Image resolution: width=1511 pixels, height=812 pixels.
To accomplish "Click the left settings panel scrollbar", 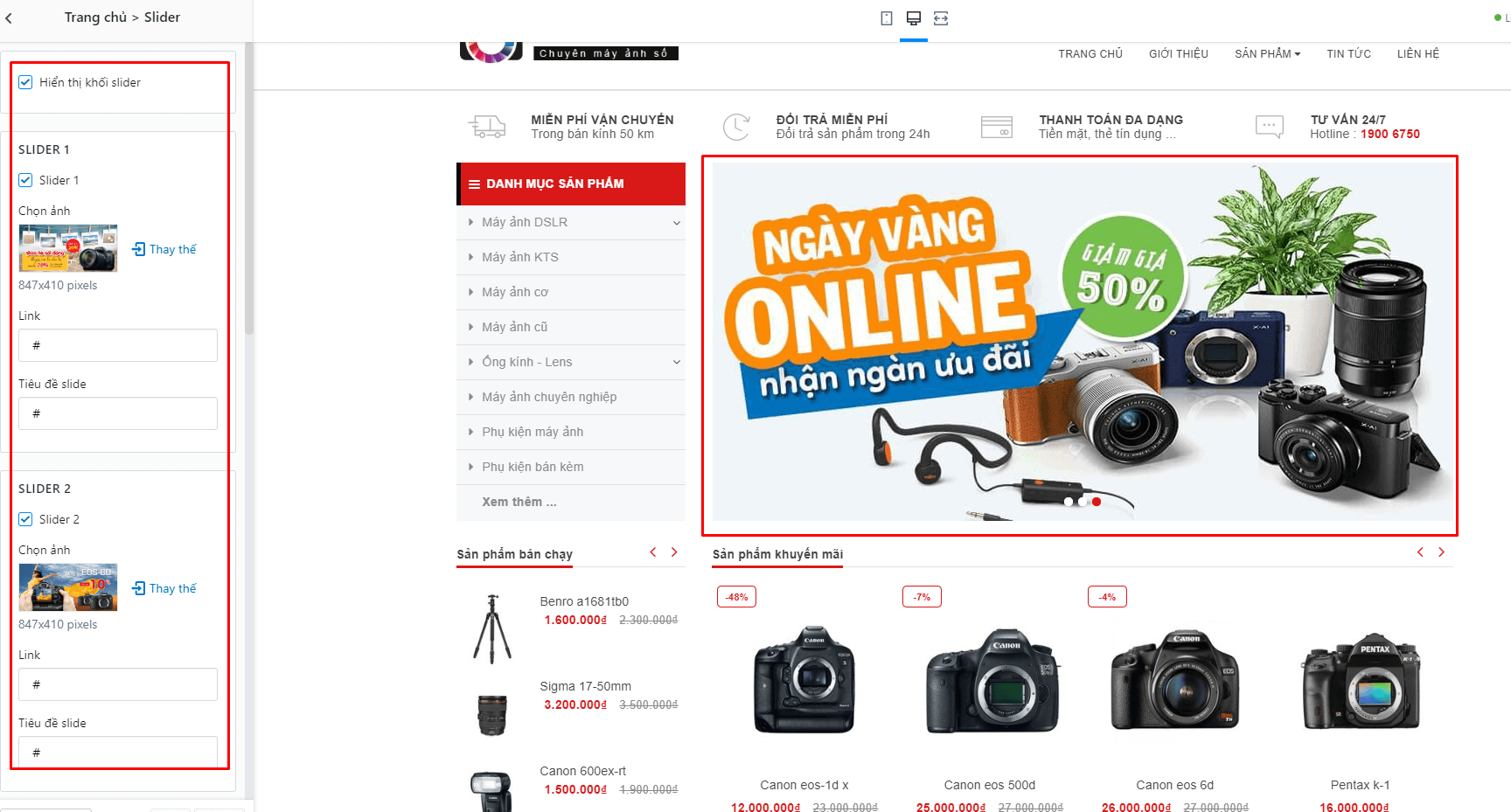I will coord(249,188).
